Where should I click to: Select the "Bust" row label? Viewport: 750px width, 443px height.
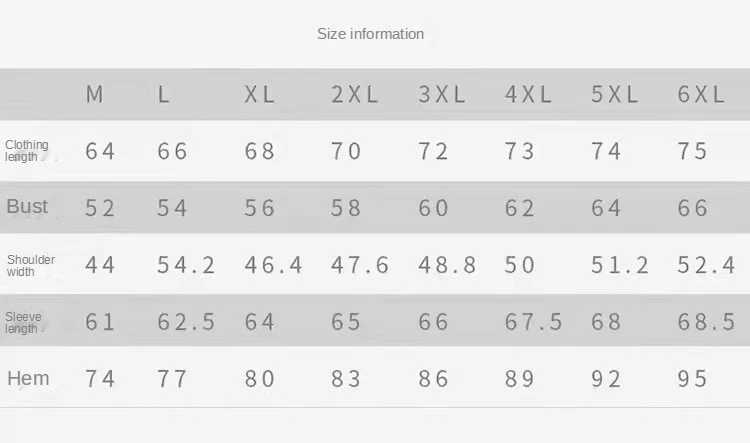pyautogui.click(x=27, y=207)
